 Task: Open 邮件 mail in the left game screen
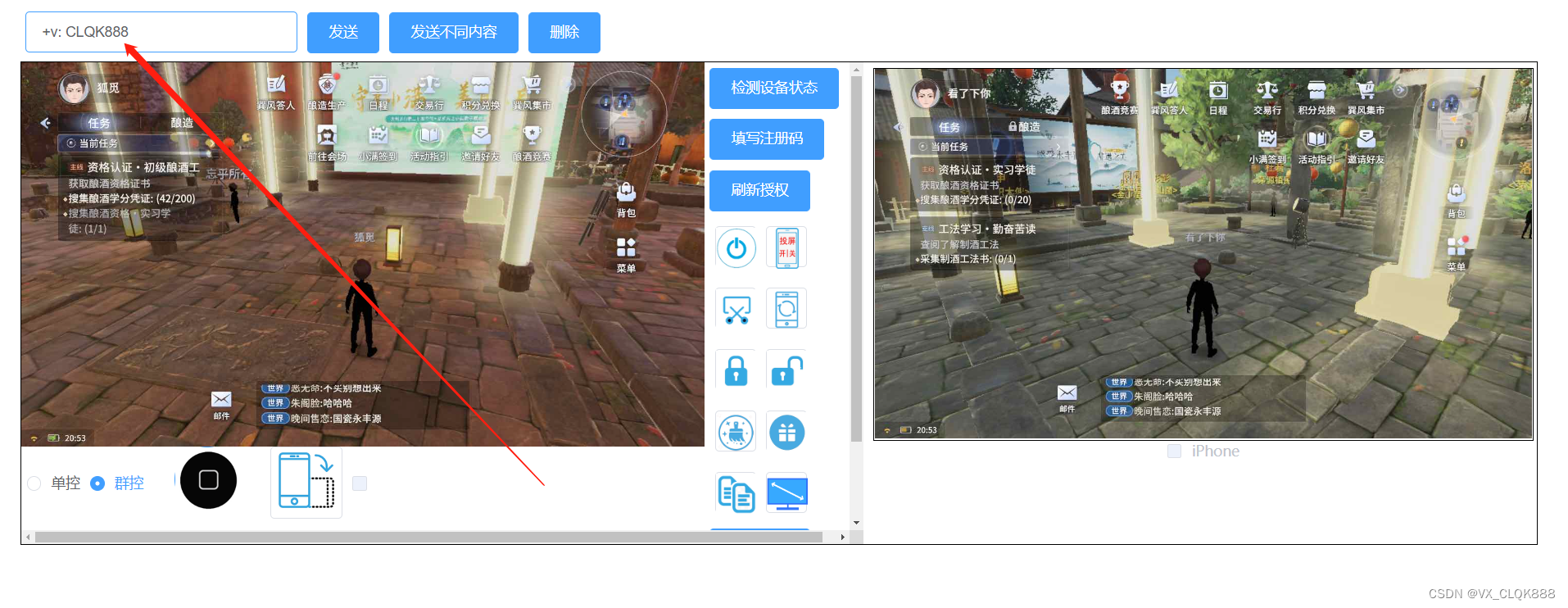(x=221, y=405)
